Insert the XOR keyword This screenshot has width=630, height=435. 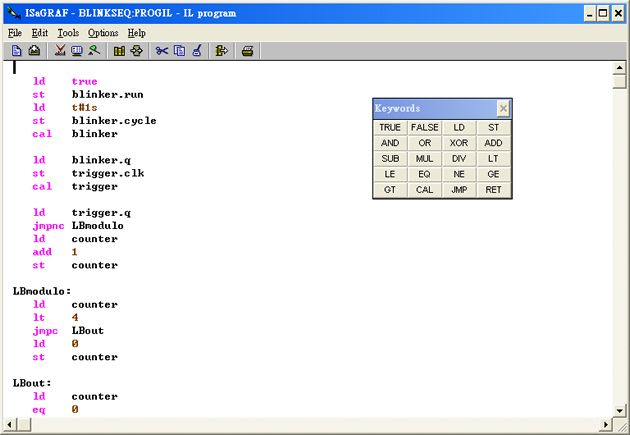[458, 144]
